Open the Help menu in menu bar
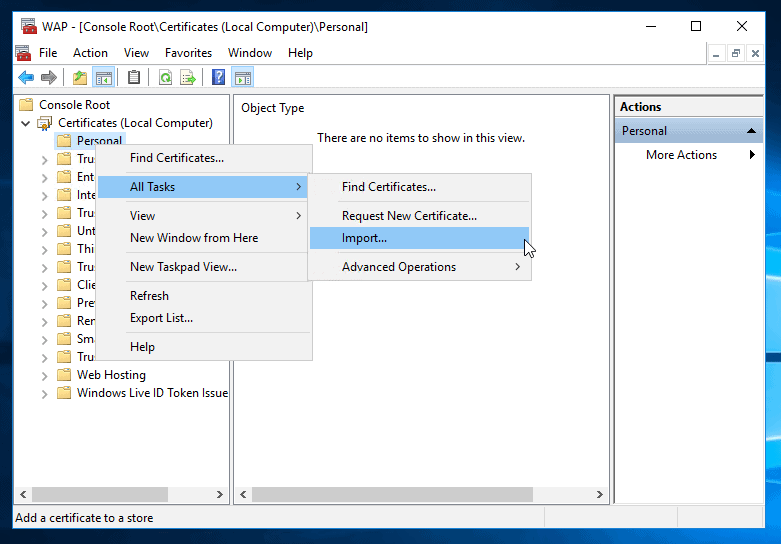Screen dimensions: 781x544 click(x=300, y=53)
